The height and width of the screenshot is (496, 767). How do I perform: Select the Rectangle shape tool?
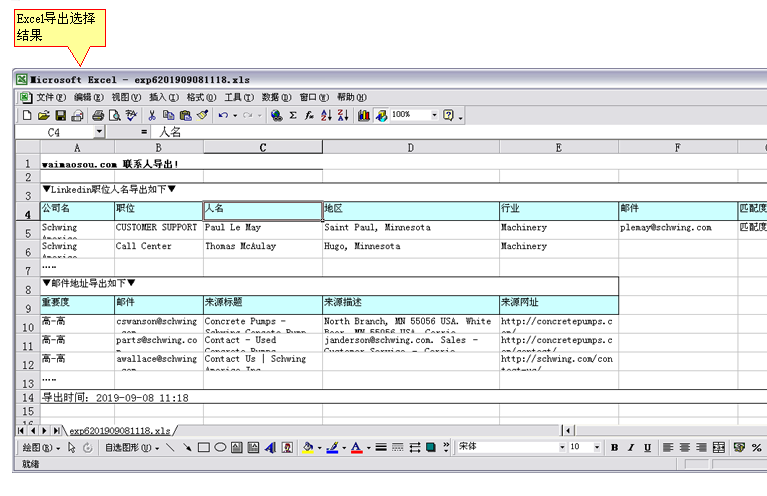(203, 448)
